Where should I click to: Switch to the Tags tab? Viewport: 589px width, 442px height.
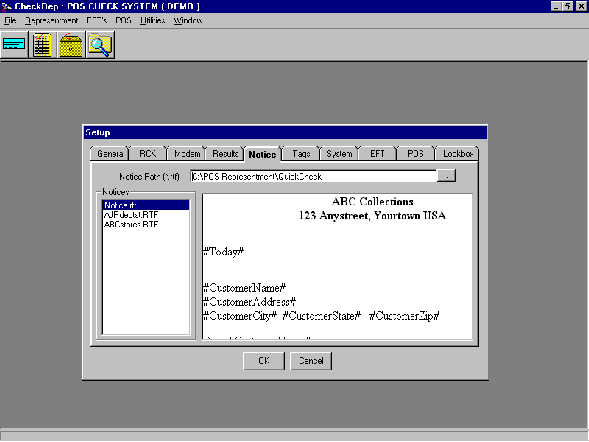pyautogui.click(x=301, y=154)
